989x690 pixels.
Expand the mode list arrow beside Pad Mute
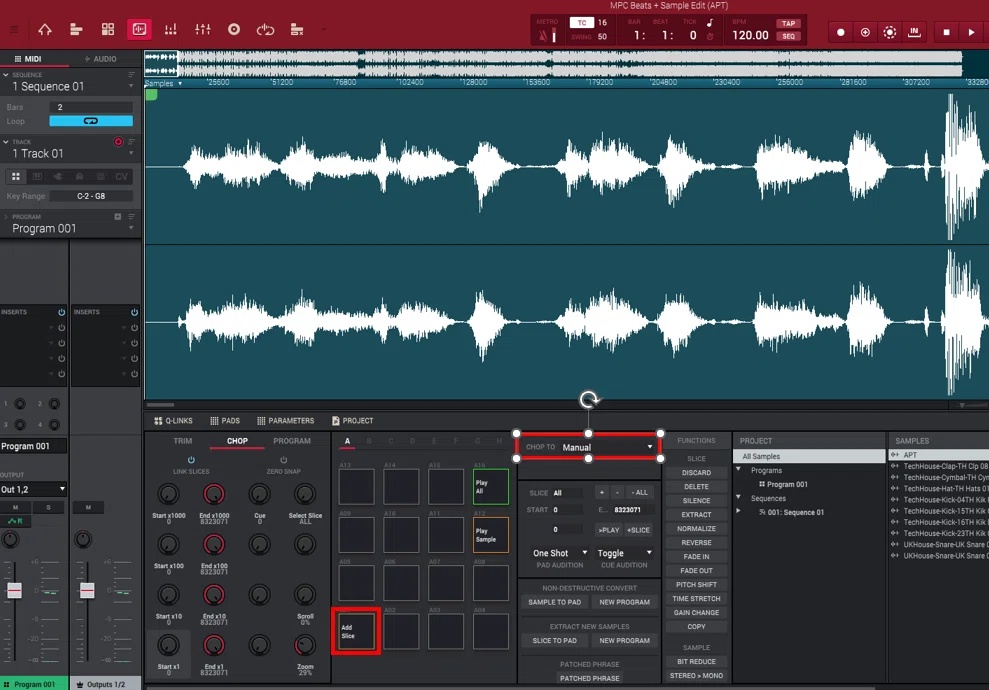[x=324, y=30]
